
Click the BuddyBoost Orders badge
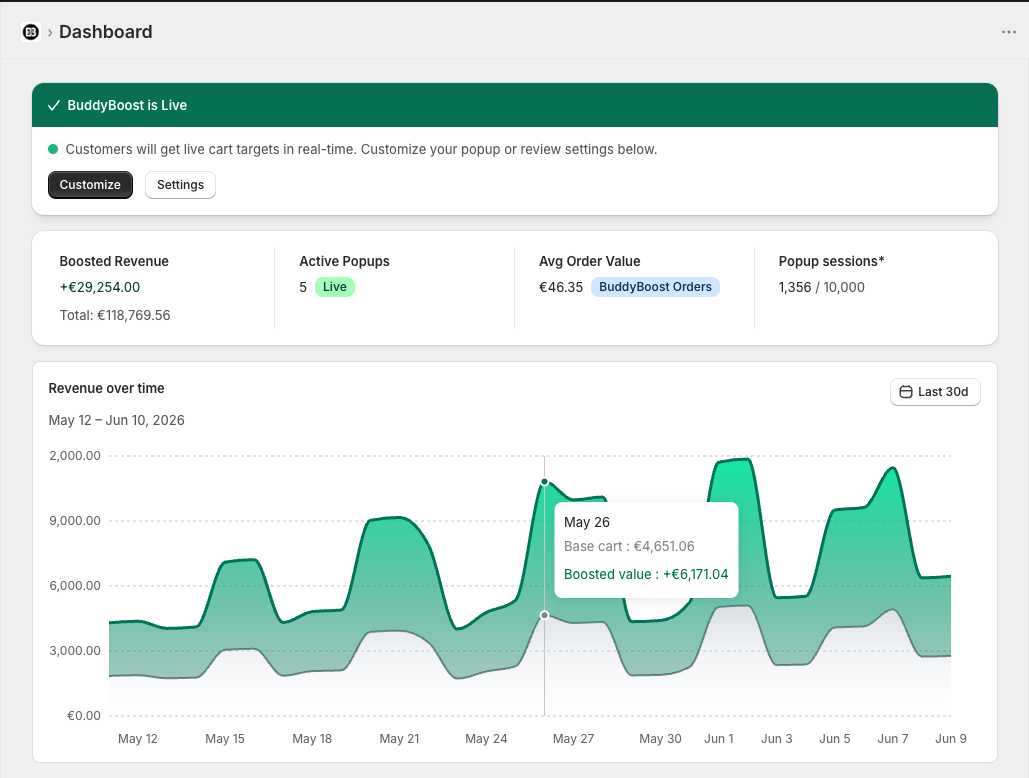(655, 287)
